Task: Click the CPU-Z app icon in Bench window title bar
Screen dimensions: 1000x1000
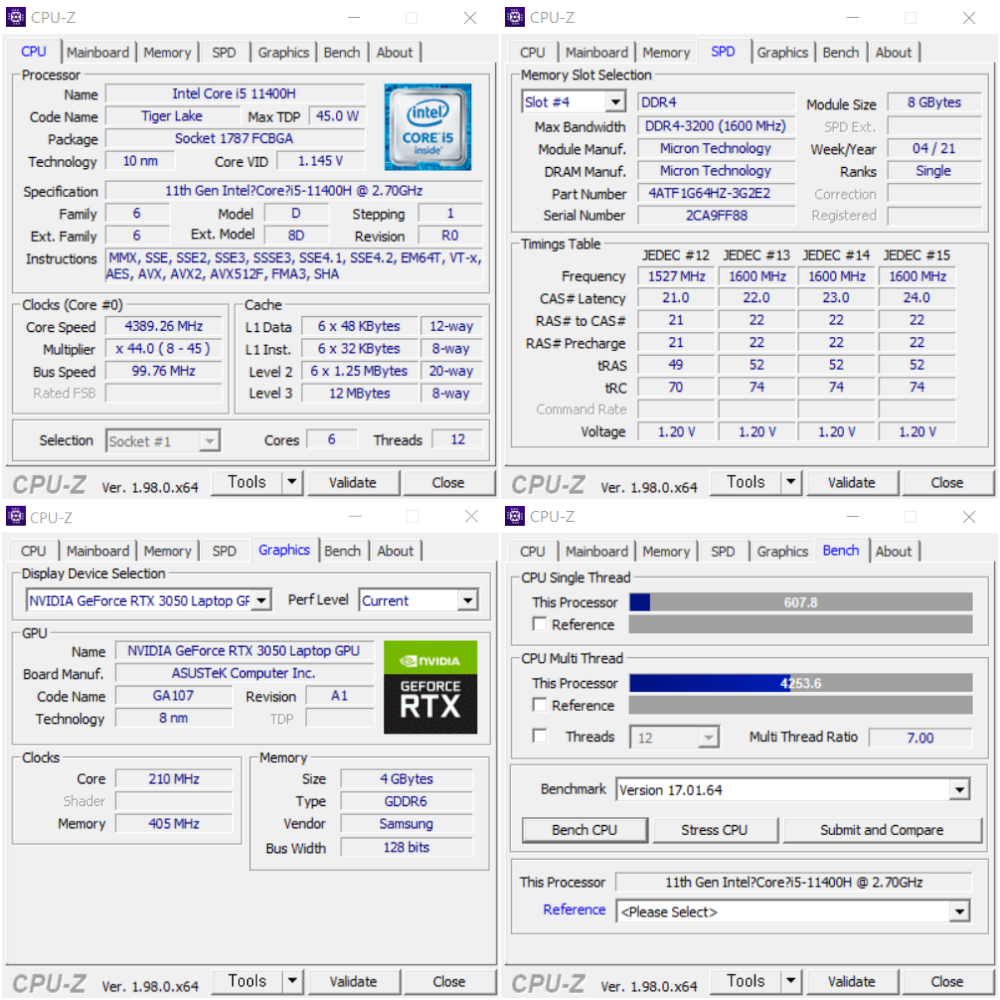Action: point(515,516)
